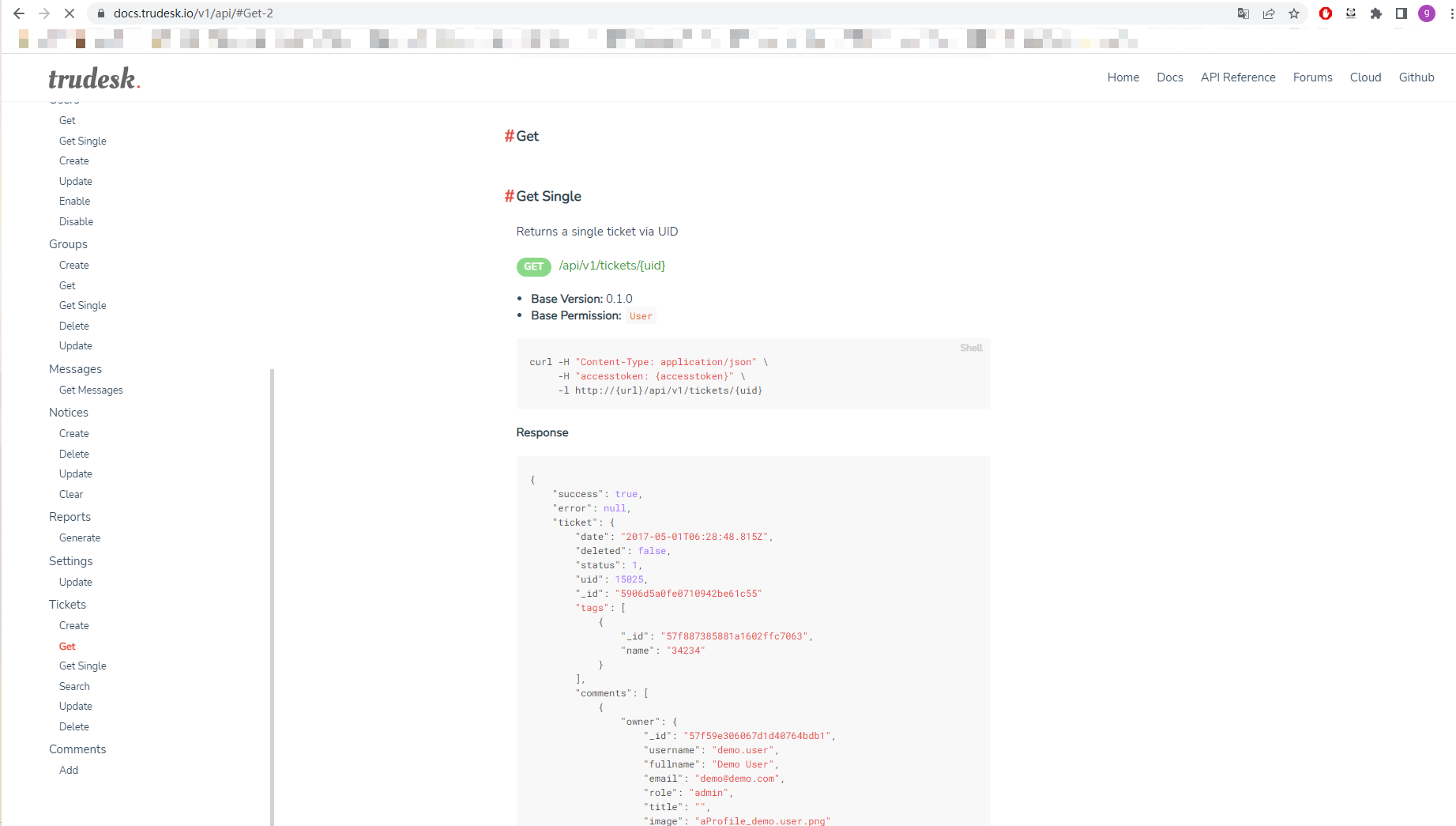
Task: Click the /api/v1/tickets/{uid} endpoint path
Action: click(x=612, y=266)
